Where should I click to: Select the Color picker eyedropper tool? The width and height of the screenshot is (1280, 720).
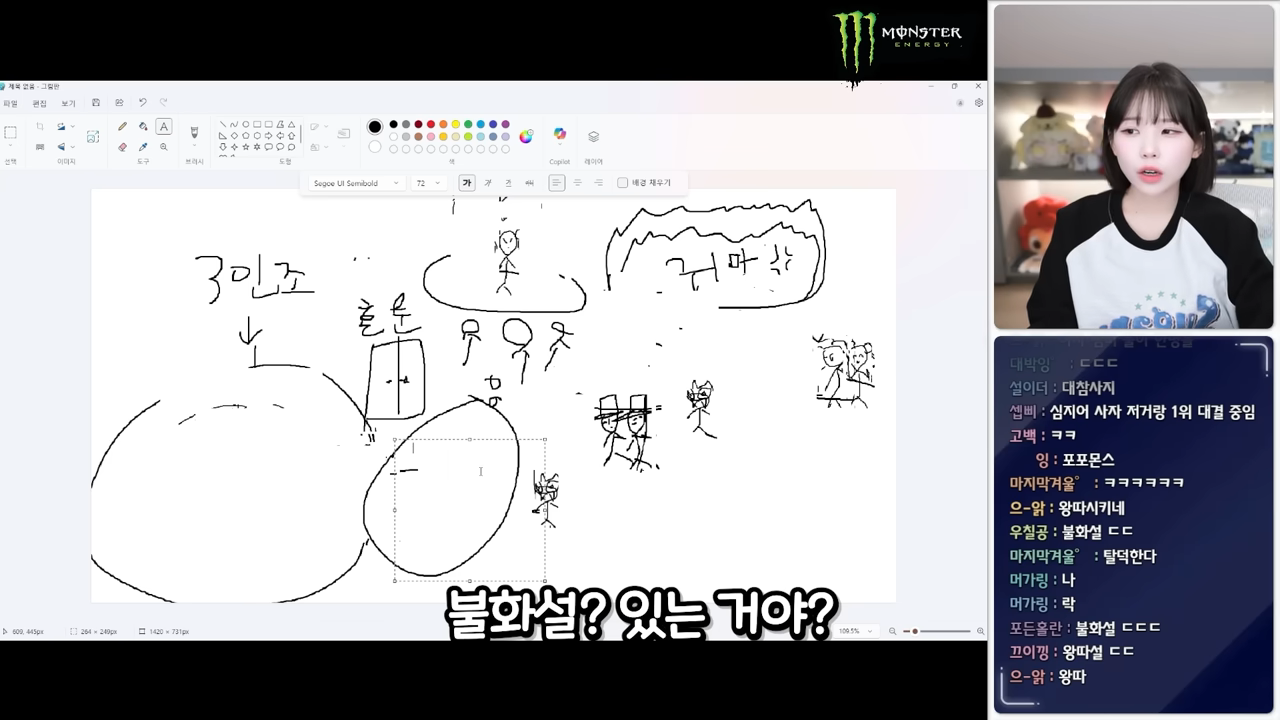click(x=143, y=147)
